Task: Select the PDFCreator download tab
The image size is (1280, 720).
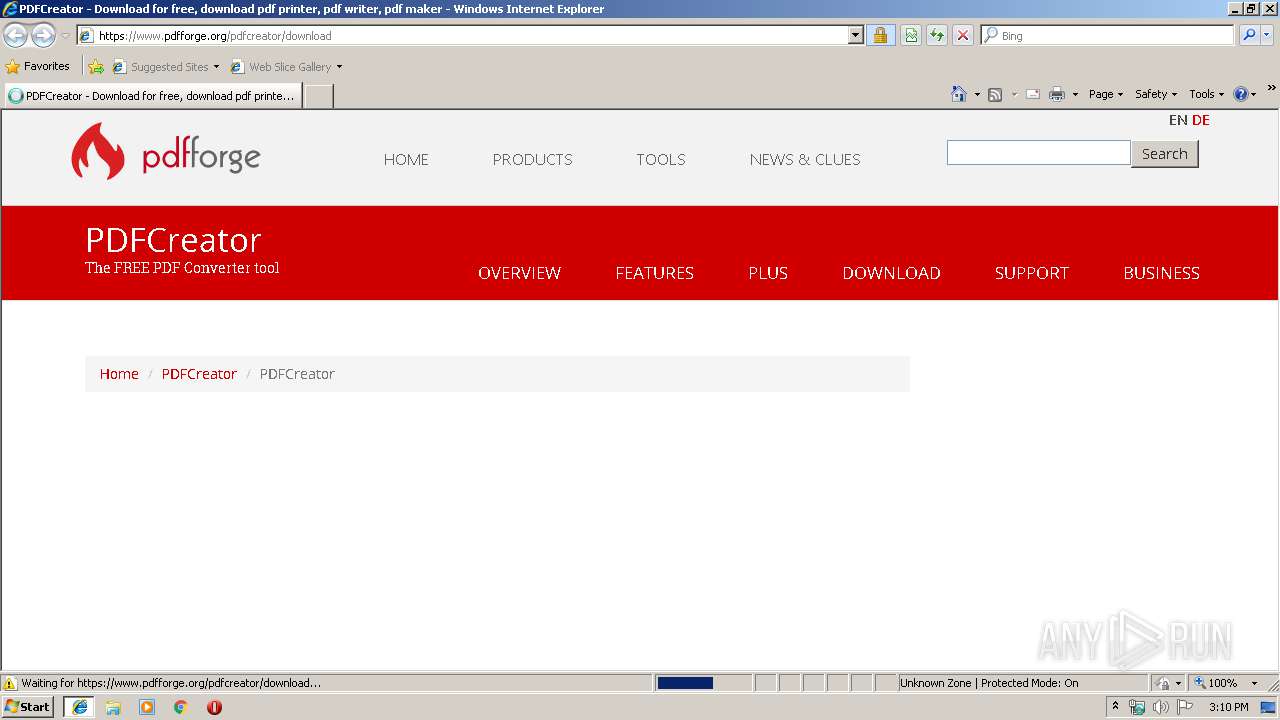Action: 152,96
